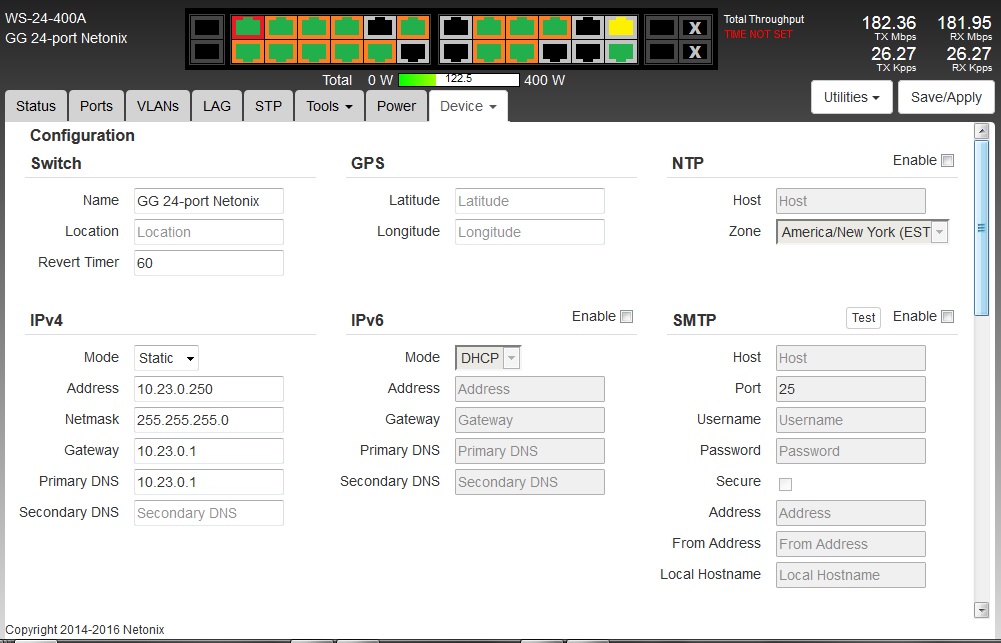
Task: Select the lower X-marked SFP port
Action: coord(694,51)
